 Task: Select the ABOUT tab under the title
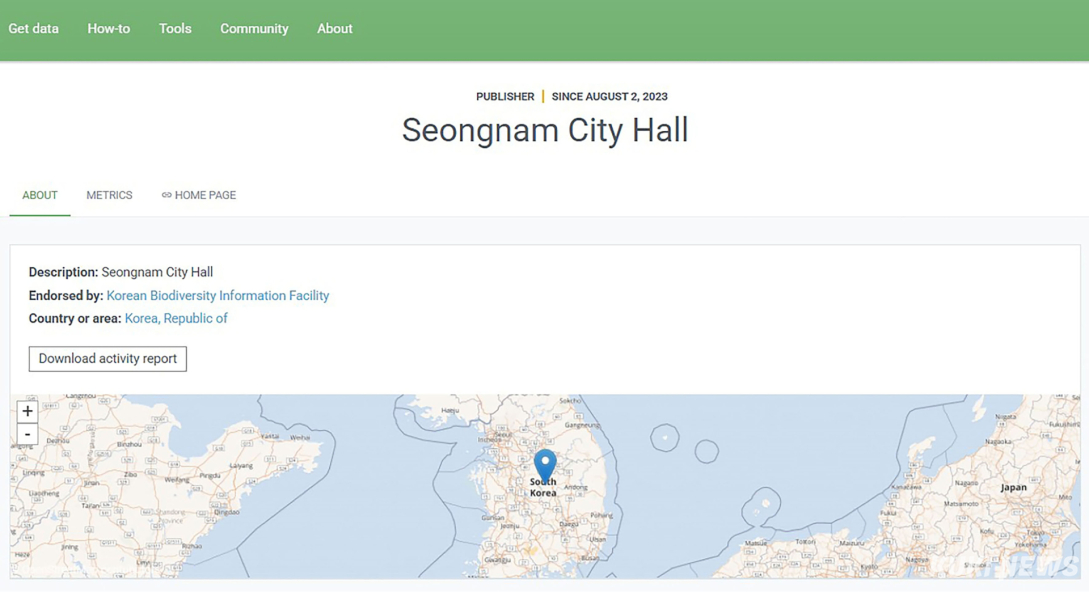(40, 195)
